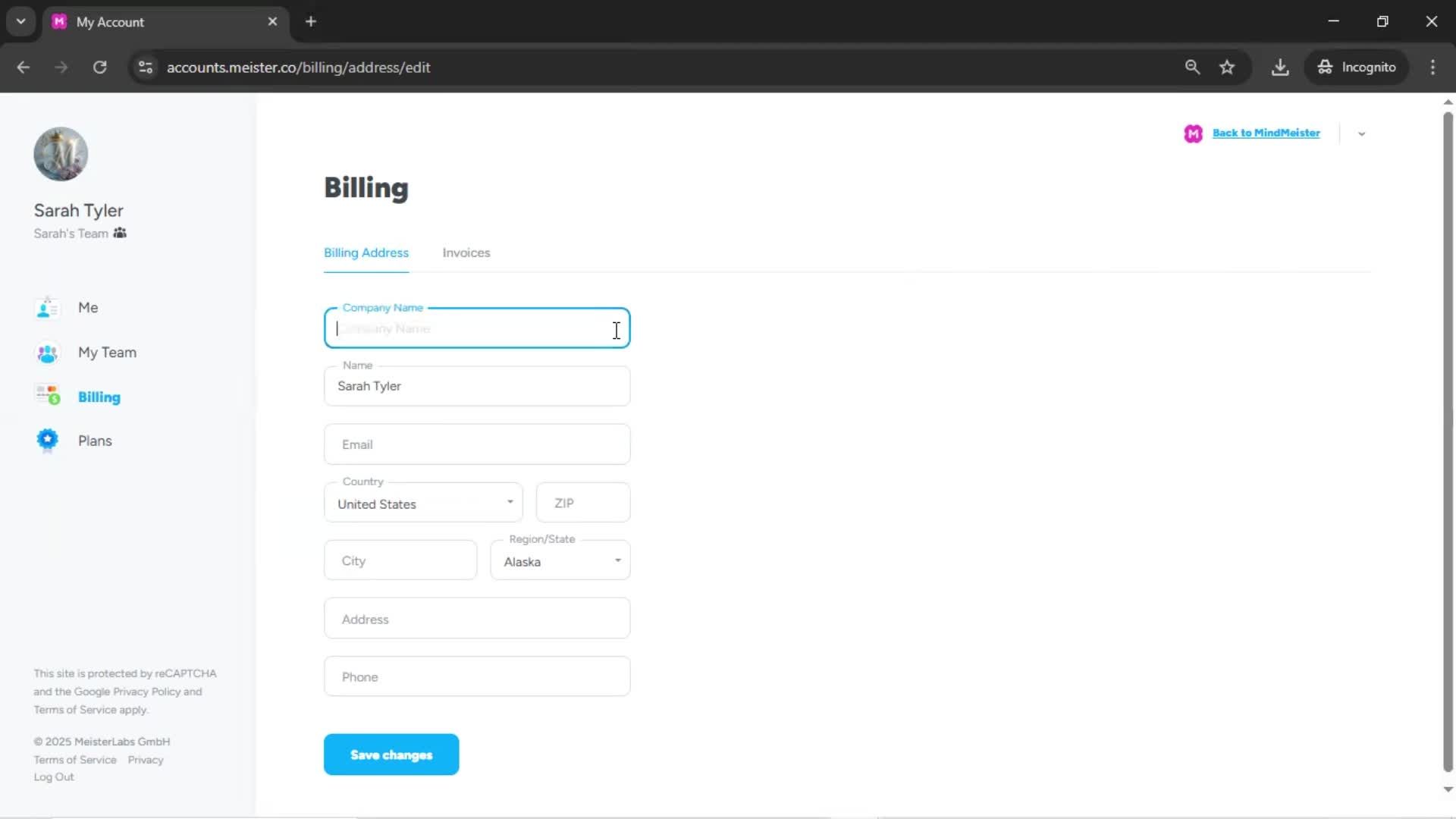Open the browser downloads icon

1280,67
